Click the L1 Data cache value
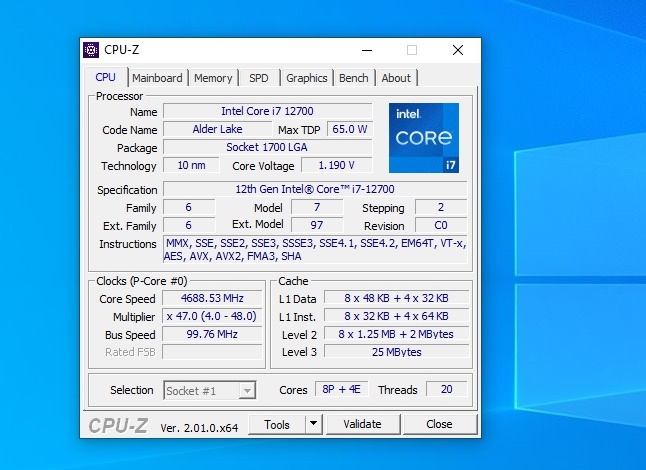Screen dimensions: 646x470 pos(396,298)
